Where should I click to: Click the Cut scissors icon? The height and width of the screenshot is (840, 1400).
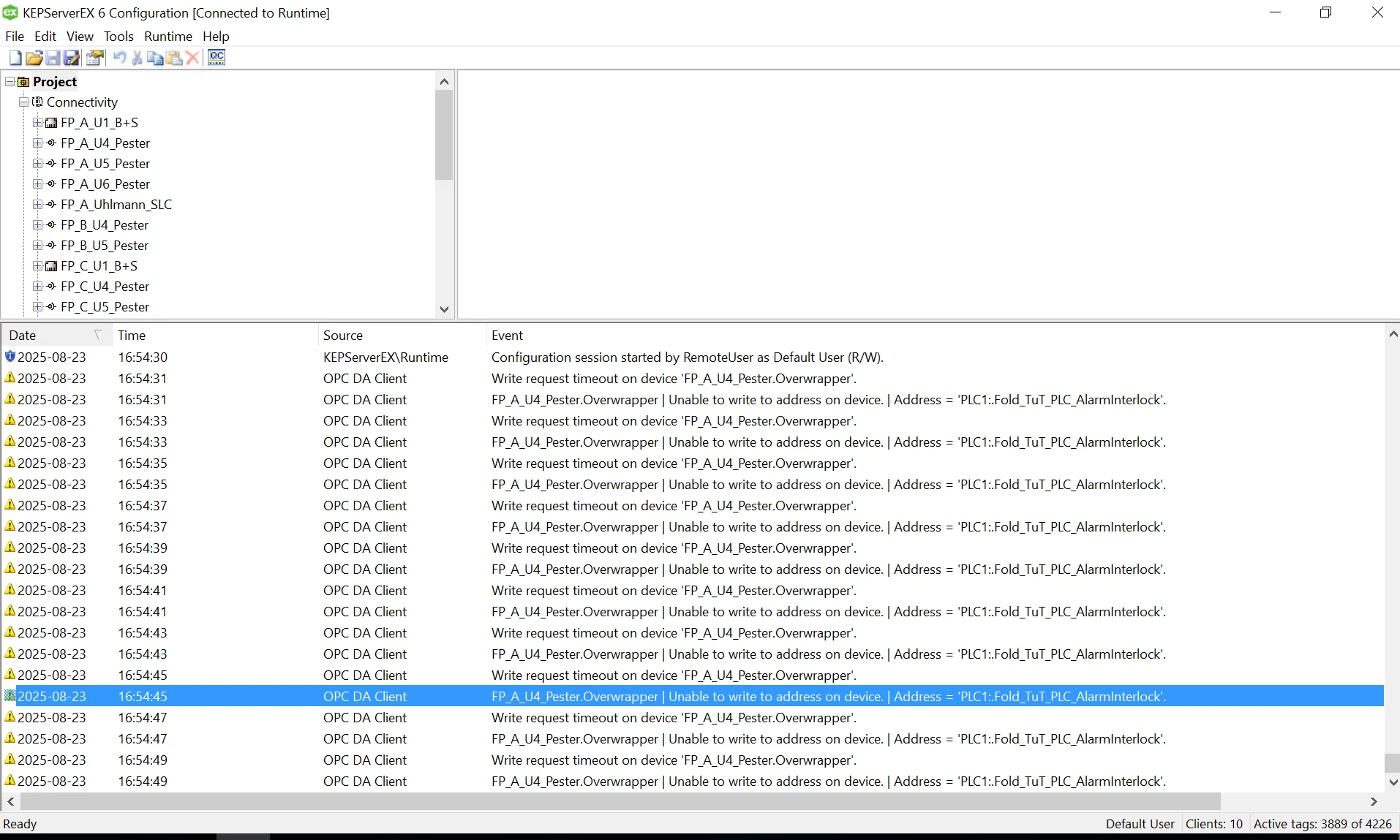coord(137,58)
